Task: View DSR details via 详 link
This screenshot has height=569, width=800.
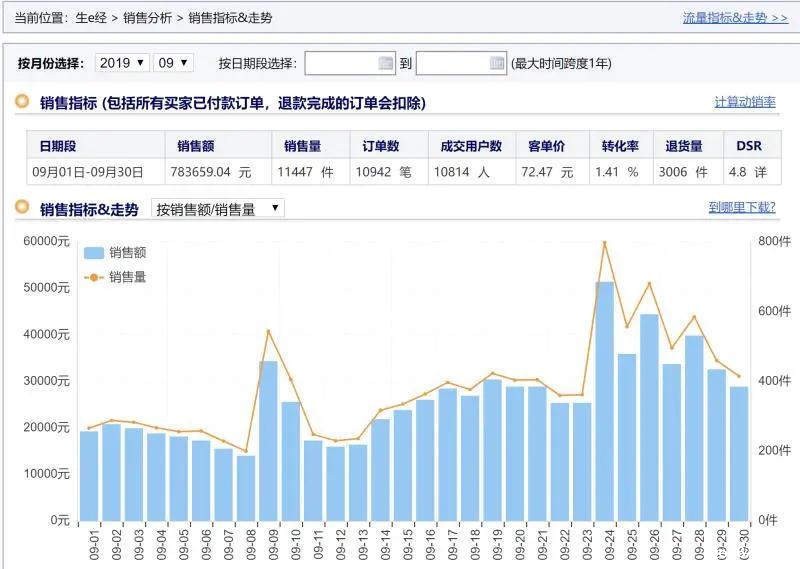Action: pos(760,172)
